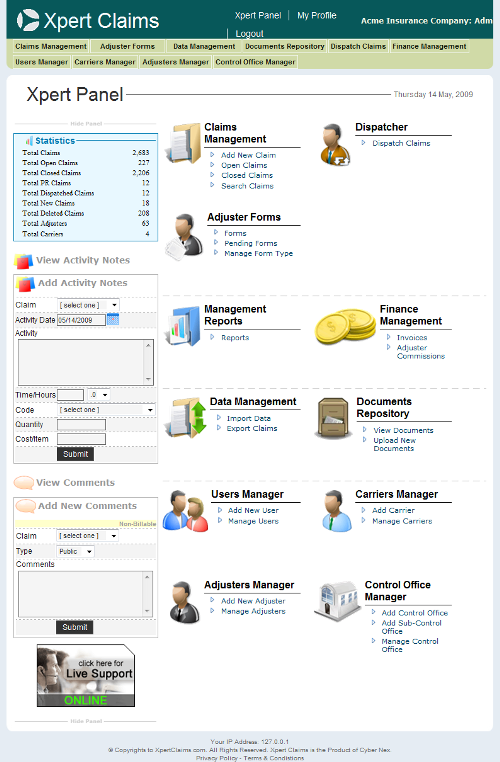Screen dimensions: 500x762
Task: Click the Data Management arrows folder icon
Action: 186,418
